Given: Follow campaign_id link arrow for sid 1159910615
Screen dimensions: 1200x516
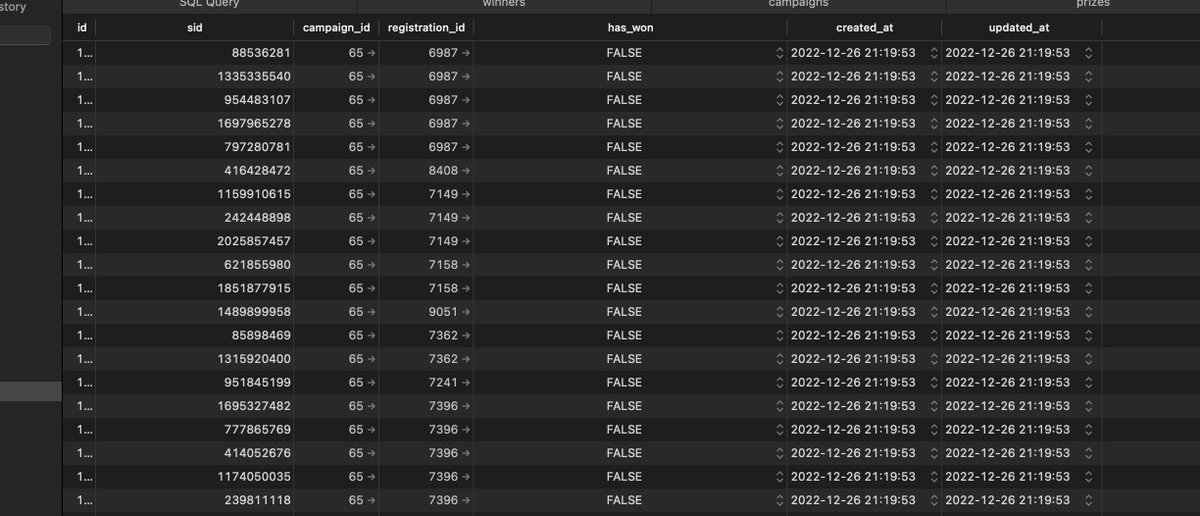Looking at the screenshot, I should [x=371, y=194].
